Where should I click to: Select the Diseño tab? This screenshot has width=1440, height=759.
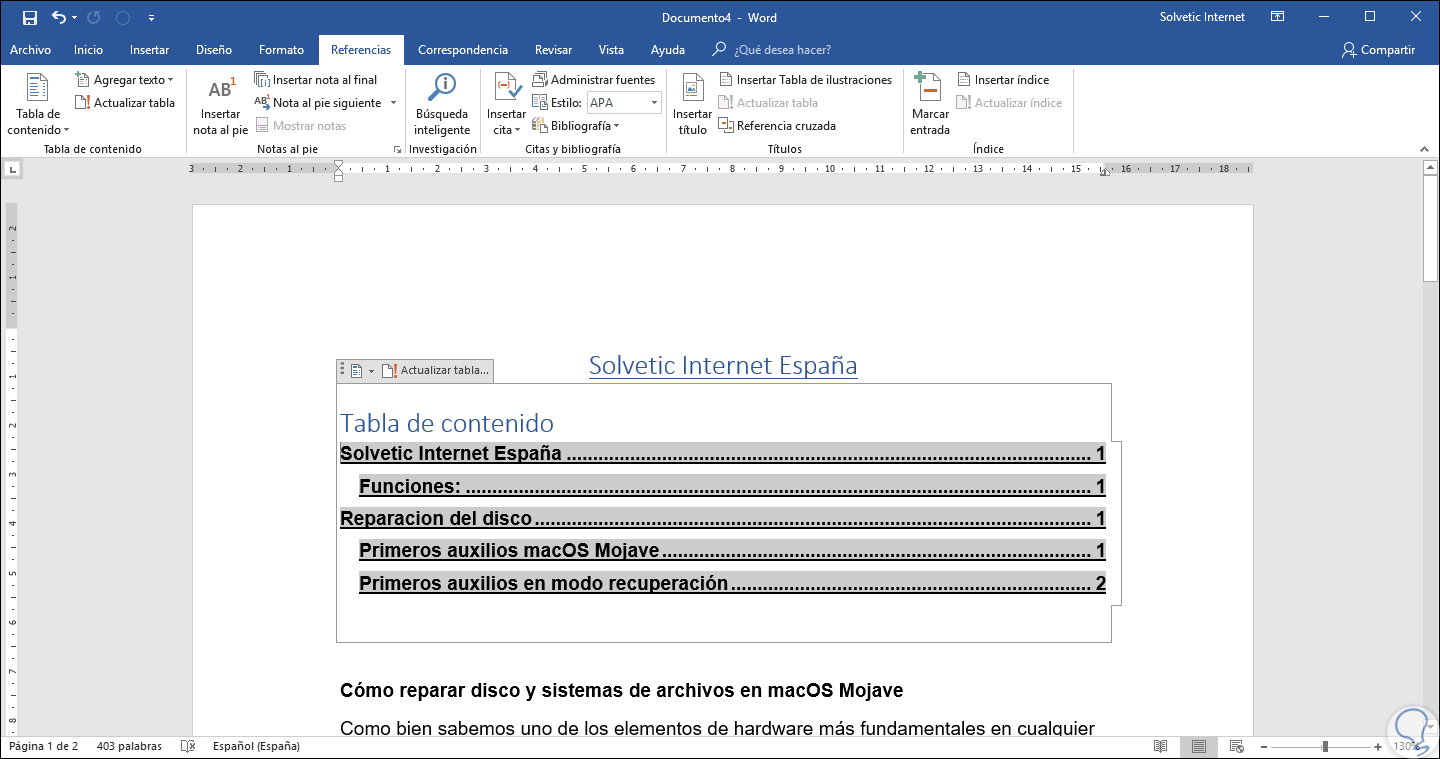(214, 50)
